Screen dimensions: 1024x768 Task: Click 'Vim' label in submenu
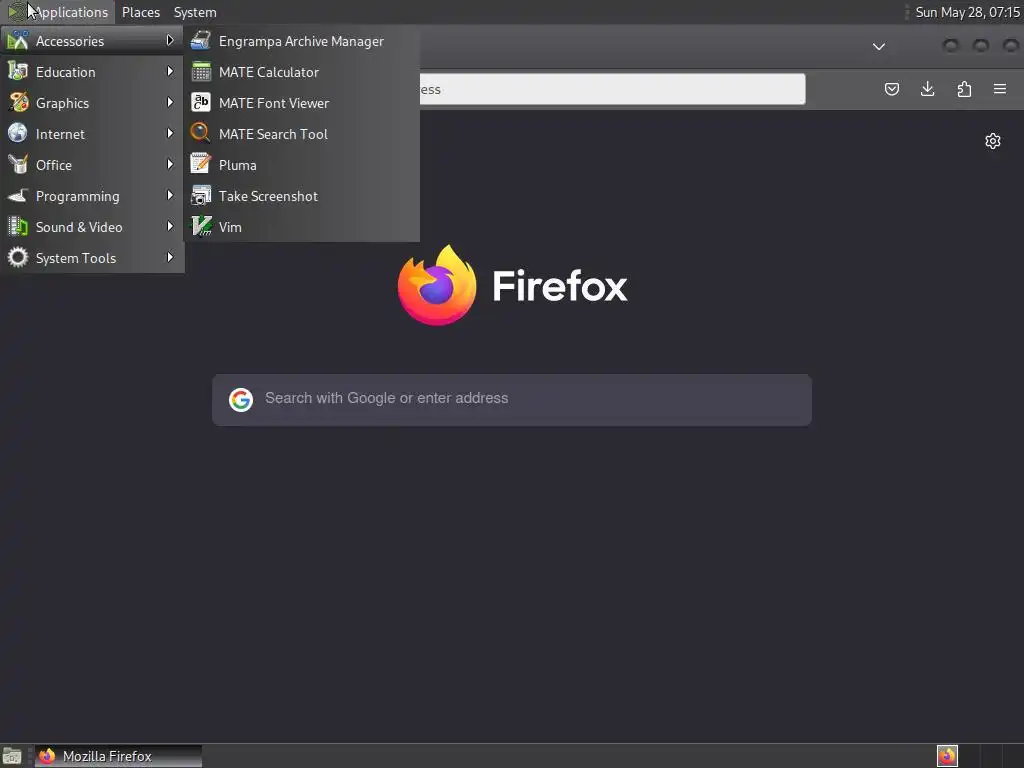[x=230, y=227]
